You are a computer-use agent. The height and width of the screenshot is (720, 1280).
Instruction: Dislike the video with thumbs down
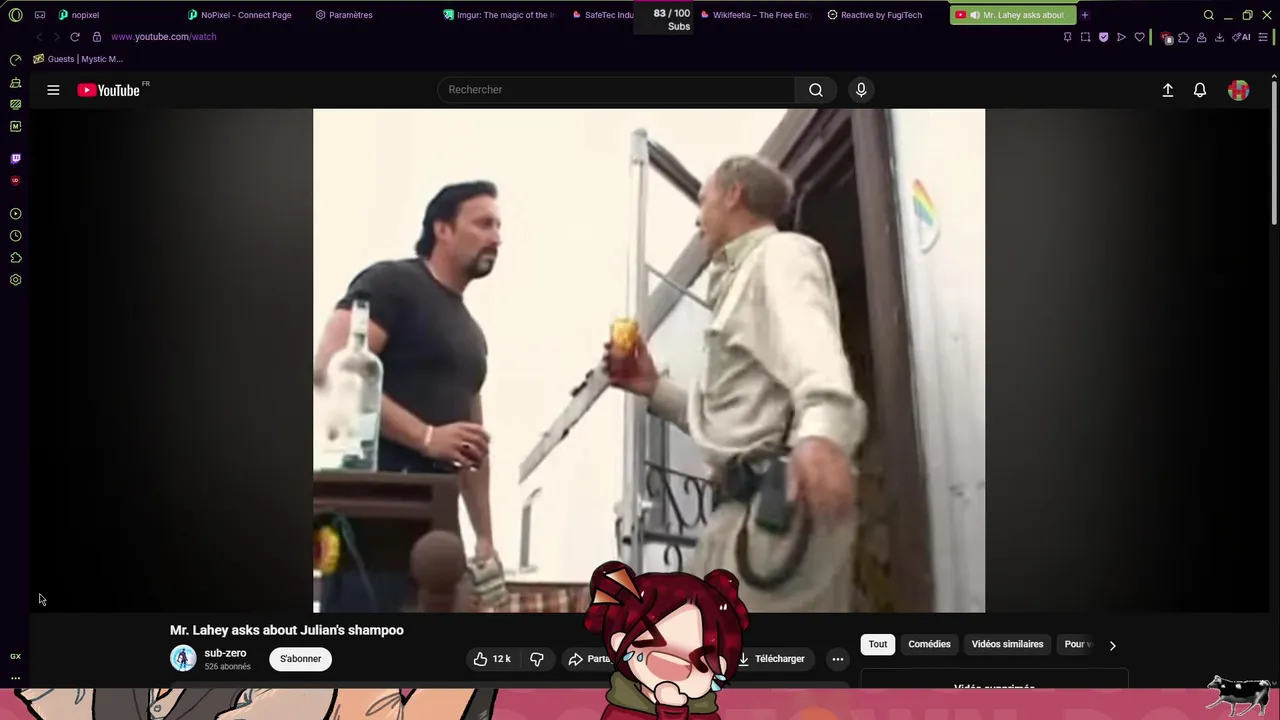pyautogui.click(x=537, y=659)
